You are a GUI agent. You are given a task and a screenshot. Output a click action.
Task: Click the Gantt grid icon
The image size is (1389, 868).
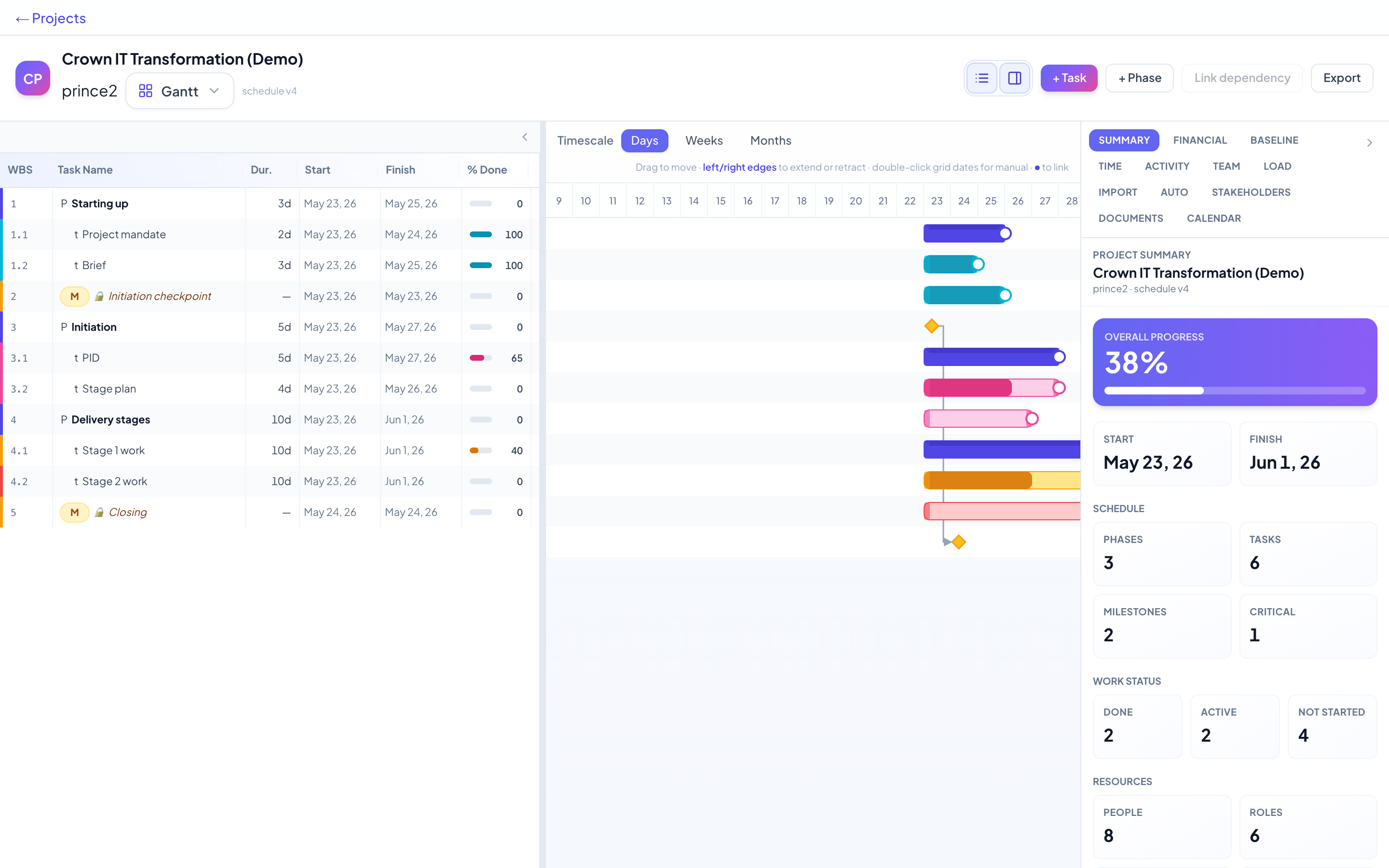click(146, 91)
